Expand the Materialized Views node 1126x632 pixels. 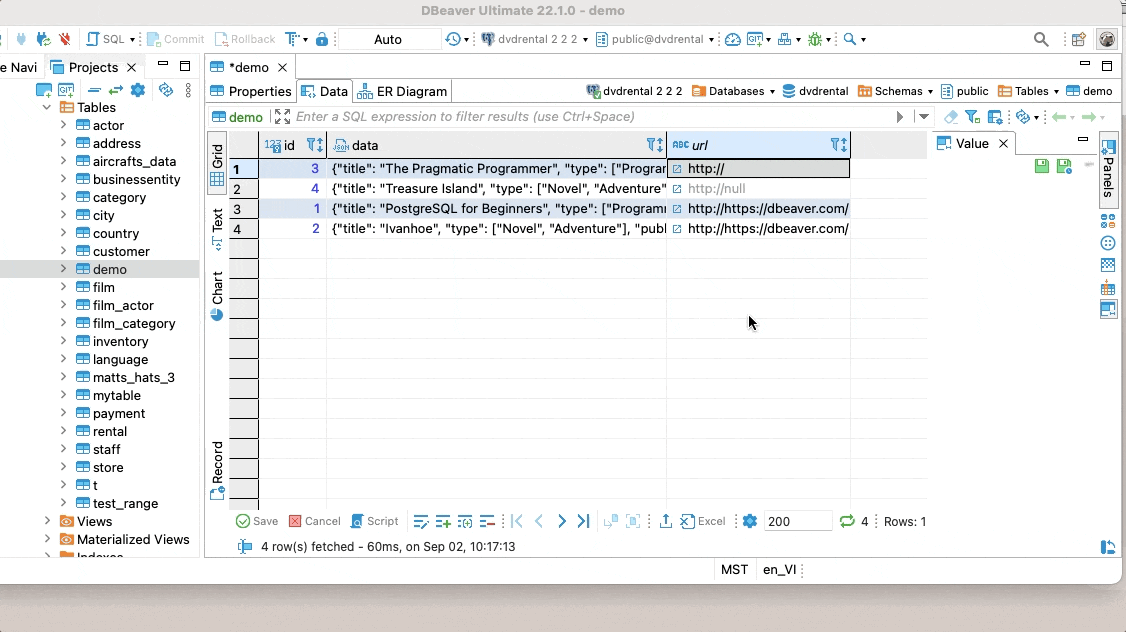[x=47, y=539]
